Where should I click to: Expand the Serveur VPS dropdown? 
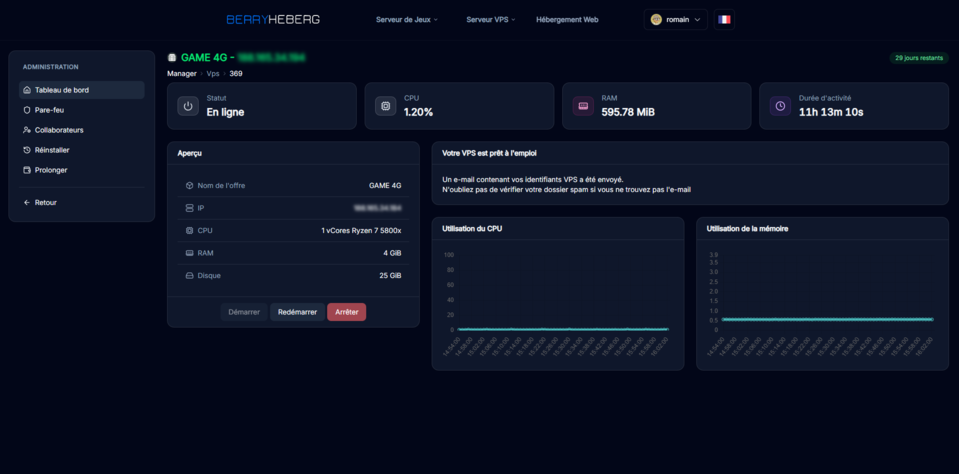pos(491,20)
